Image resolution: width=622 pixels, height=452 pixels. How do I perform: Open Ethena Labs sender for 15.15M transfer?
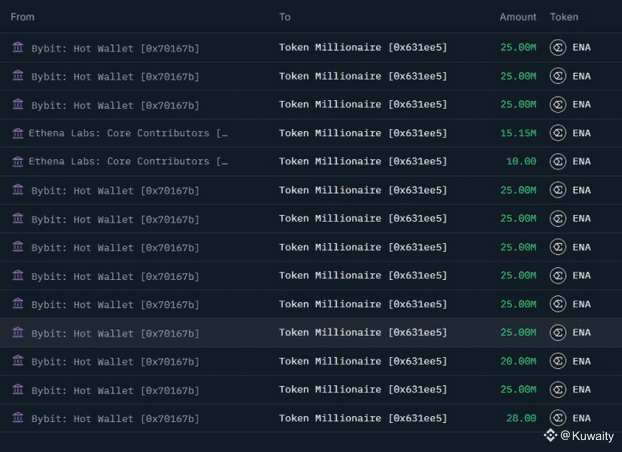128,133
